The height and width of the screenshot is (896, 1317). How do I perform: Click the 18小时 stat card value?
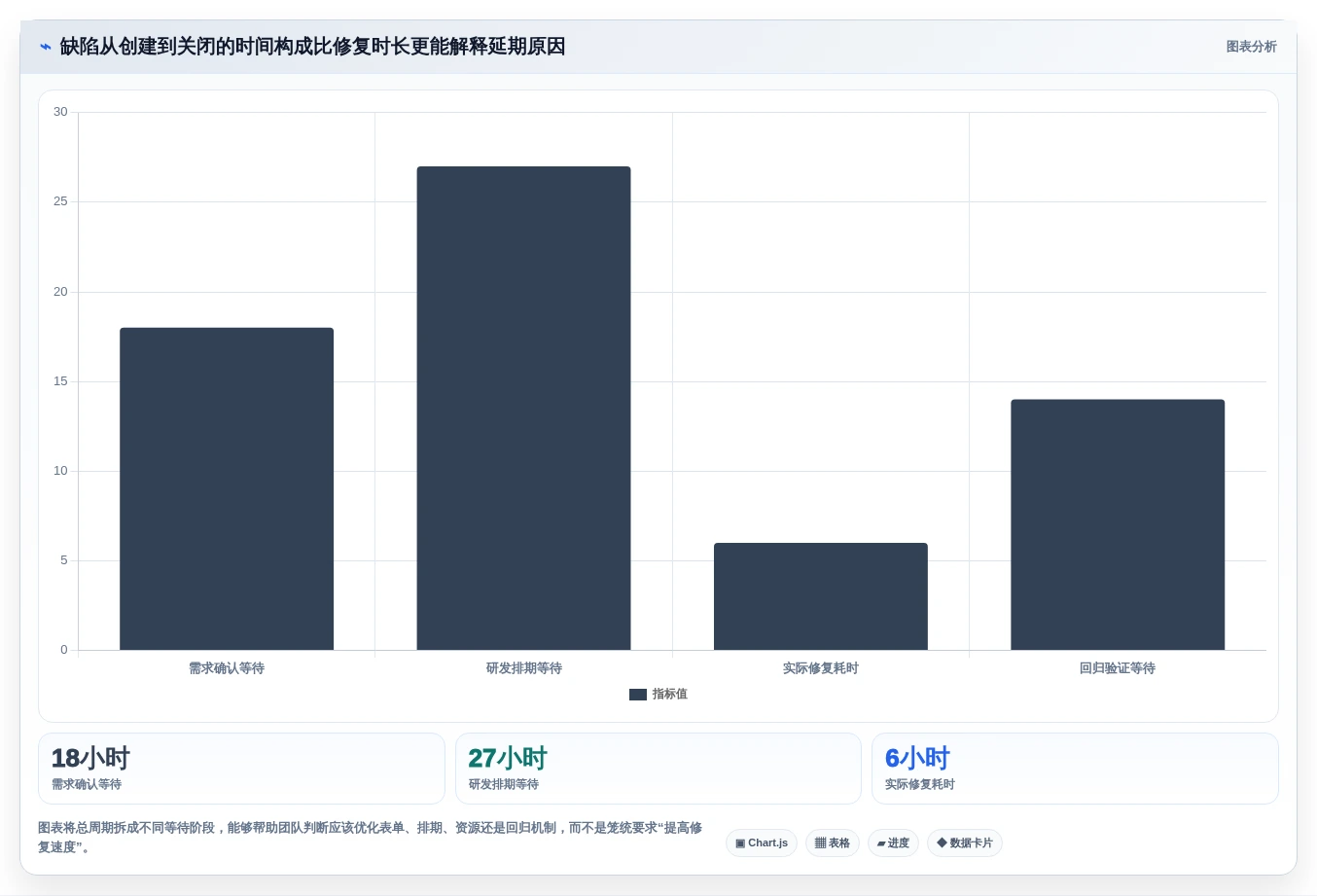coord(90,758)
